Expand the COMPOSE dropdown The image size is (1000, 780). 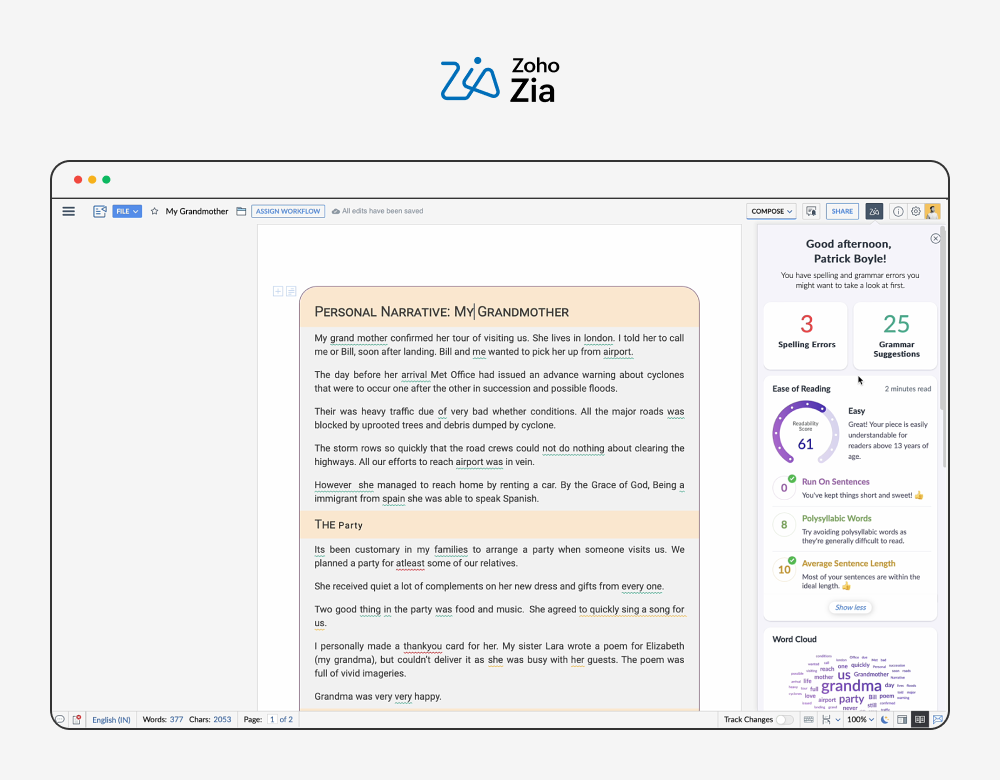771,211
